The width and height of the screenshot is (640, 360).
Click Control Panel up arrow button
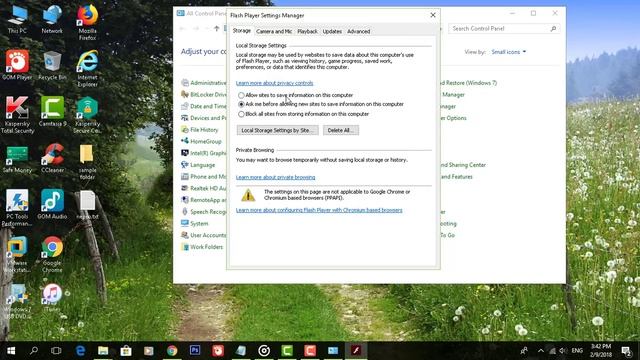click(216, 28)
